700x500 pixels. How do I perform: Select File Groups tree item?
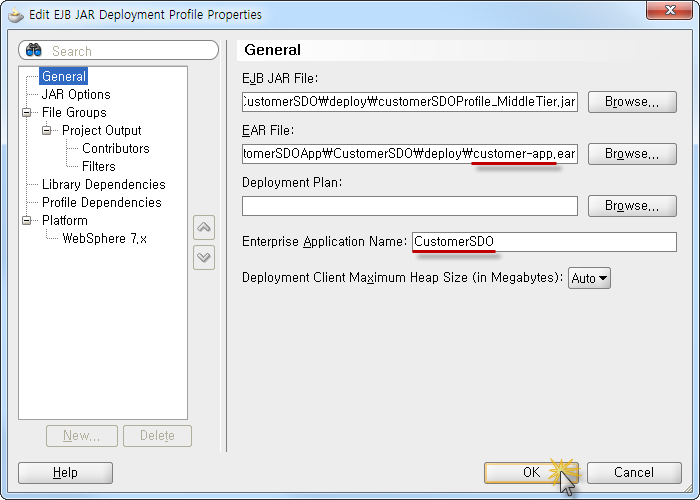point(74,112)
